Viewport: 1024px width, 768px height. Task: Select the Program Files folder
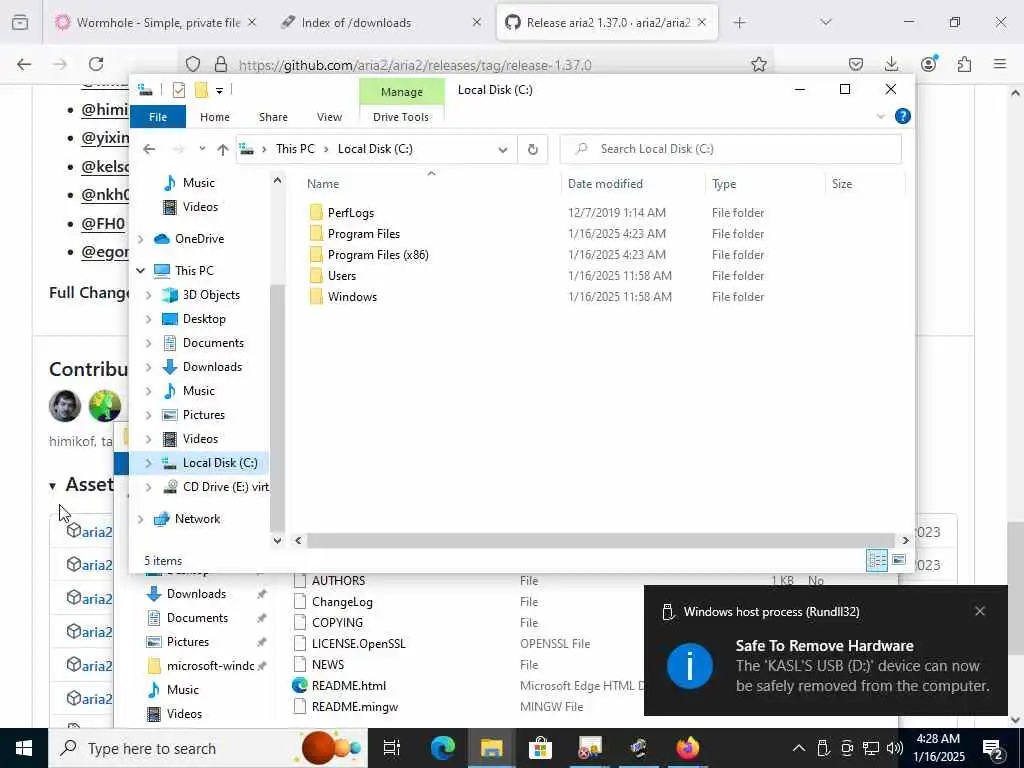click(x=364, y=234)
